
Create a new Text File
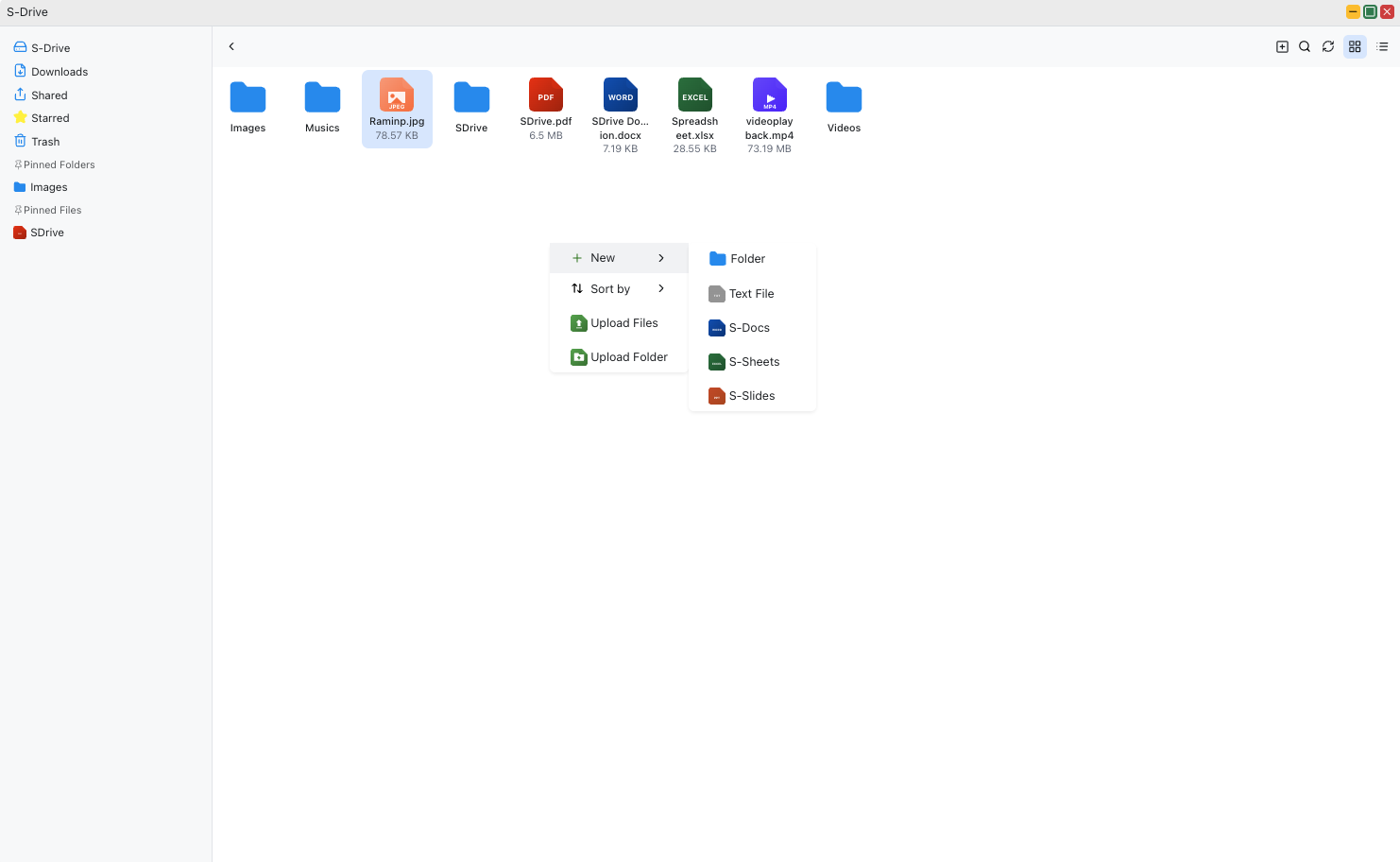click(751, 294)
